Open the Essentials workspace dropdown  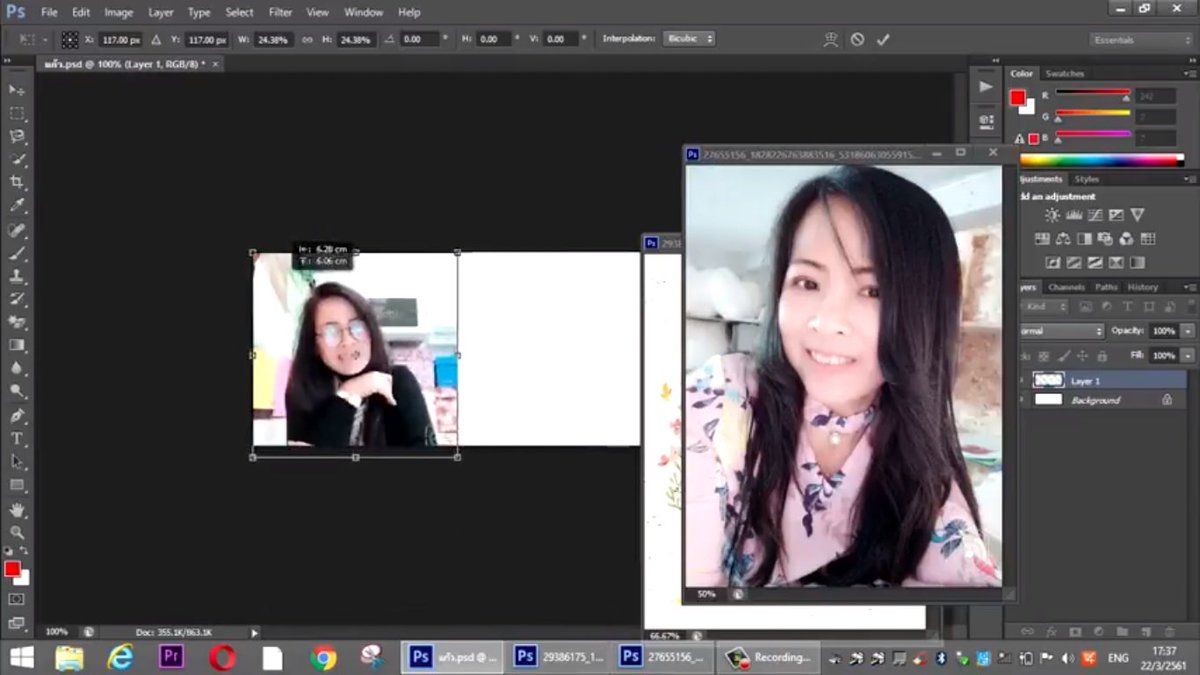pos(1140,40)
